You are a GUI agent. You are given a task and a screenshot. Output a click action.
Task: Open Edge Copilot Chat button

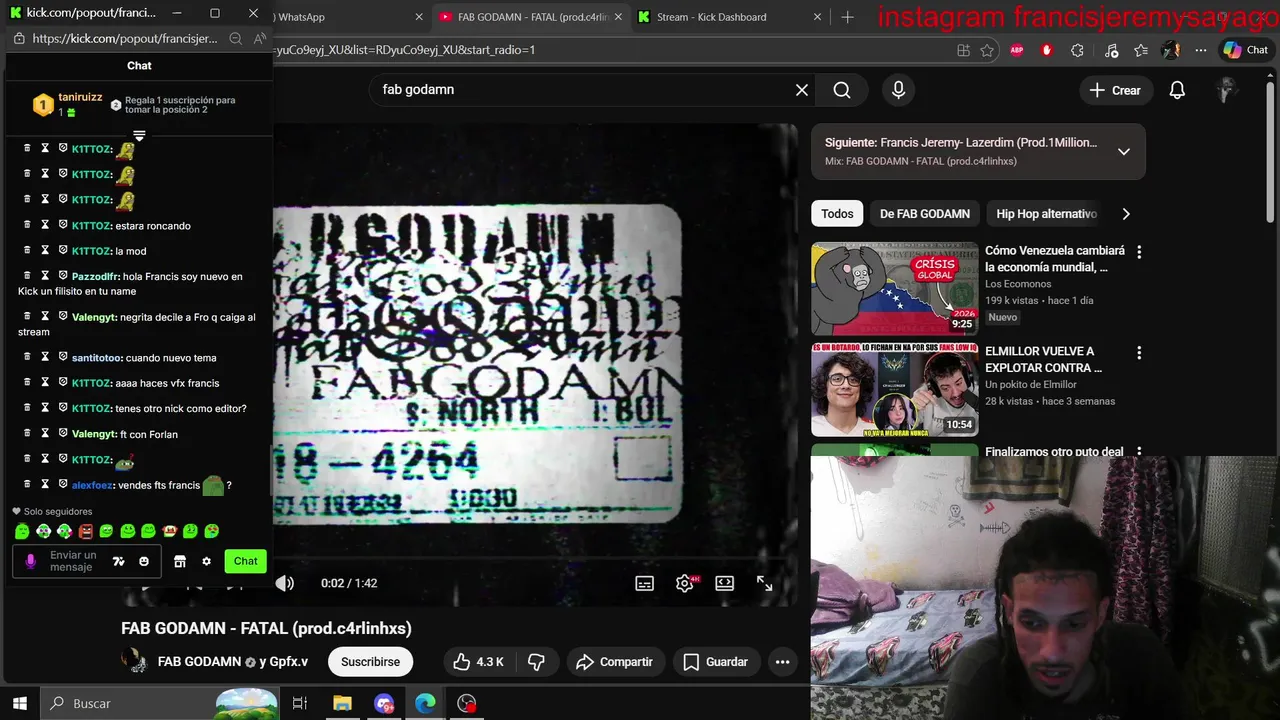[x=1246, y=50]
